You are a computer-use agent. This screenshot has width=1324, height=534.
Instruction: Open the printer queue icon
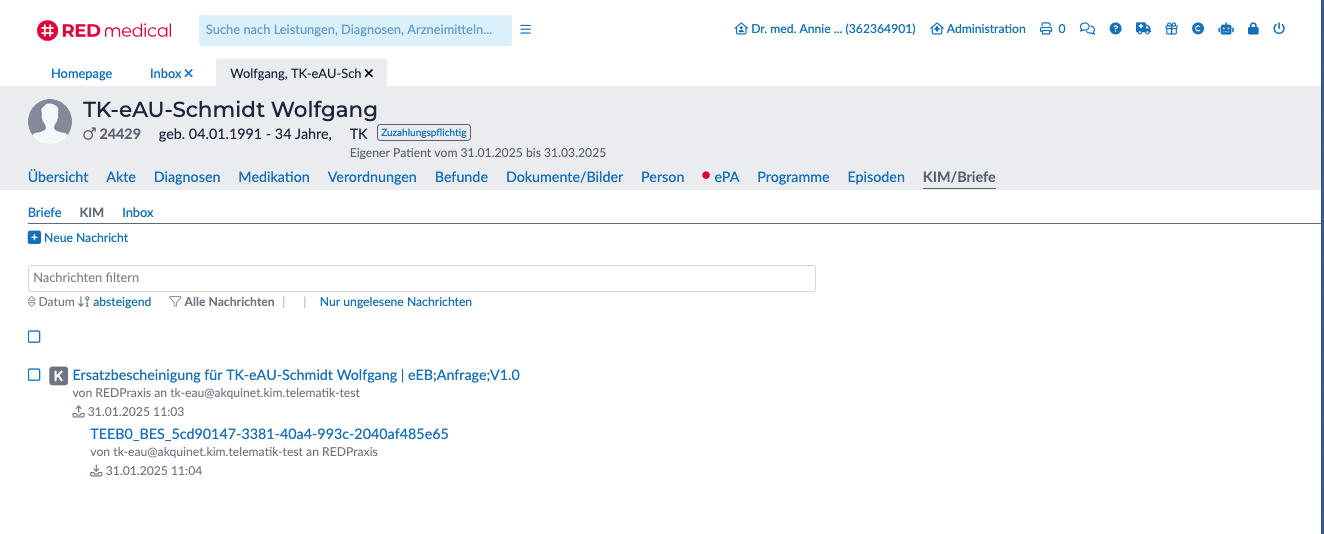(1046, 29)
